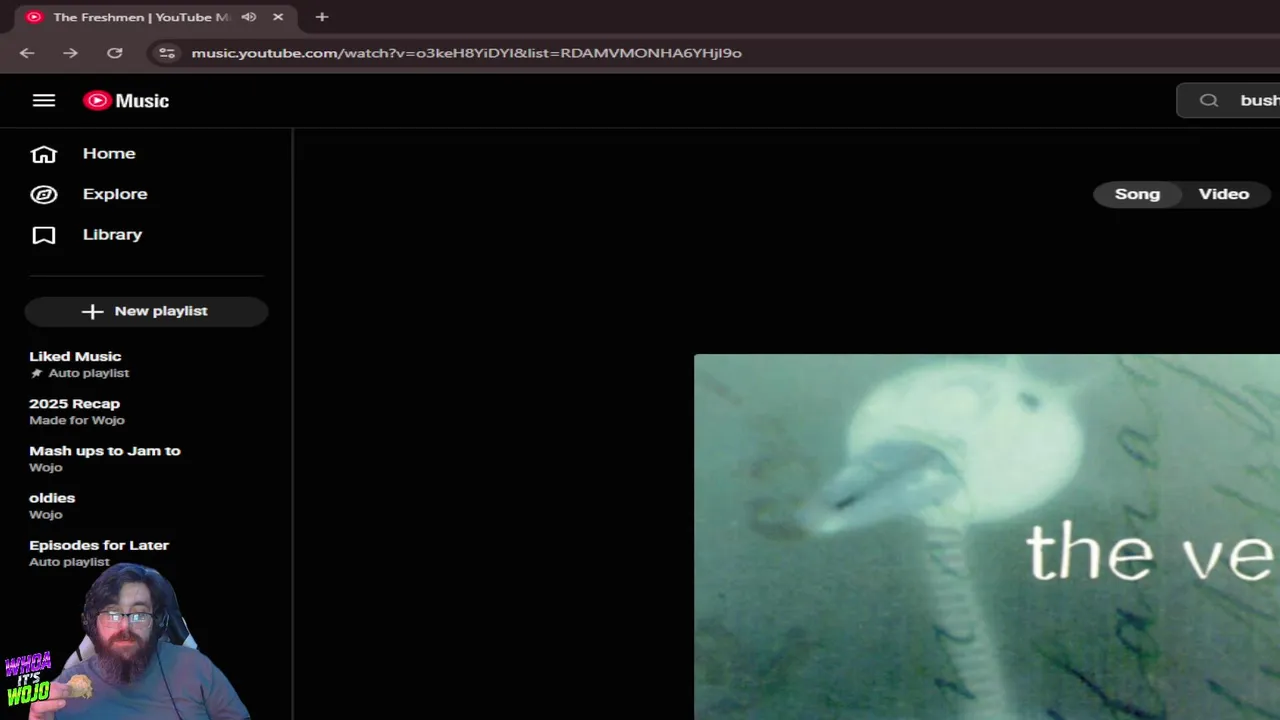Click the Library bookmark icon
Image resolution: width=1280 pixels, height=720 pixels.
[43, 235]
